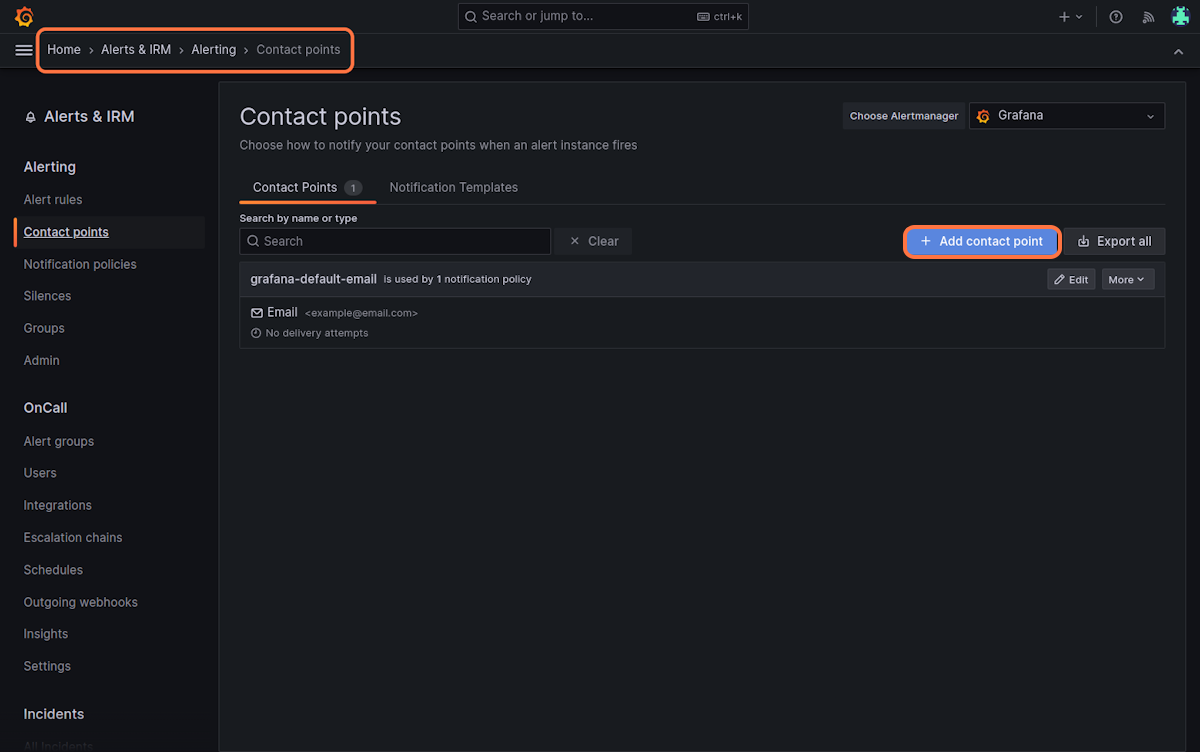
Task: Expand the More dropdown for grafana-default-email
Action: coord(1127,280)
